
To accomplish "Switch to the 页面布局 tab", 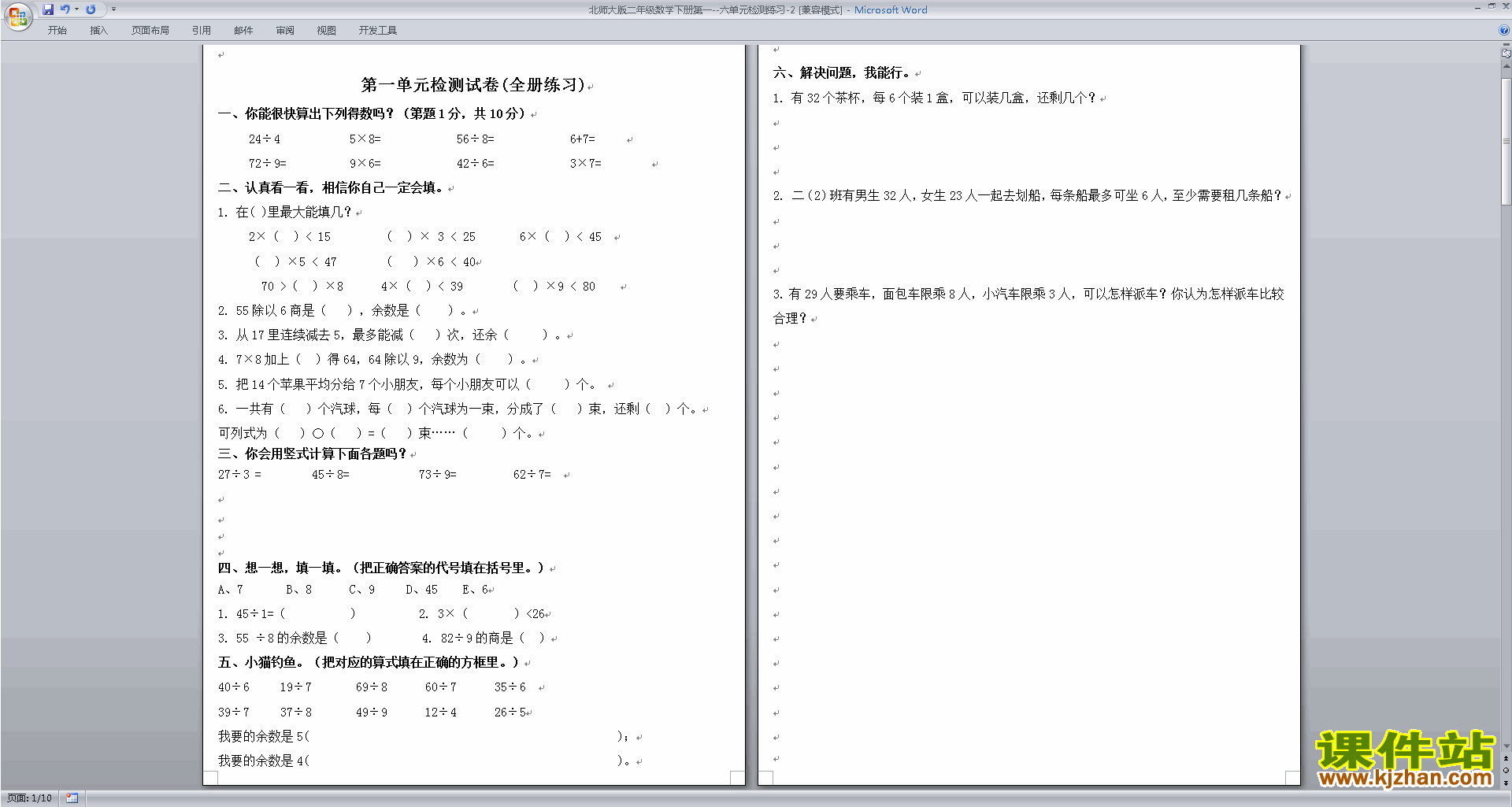I will point(150,31).
